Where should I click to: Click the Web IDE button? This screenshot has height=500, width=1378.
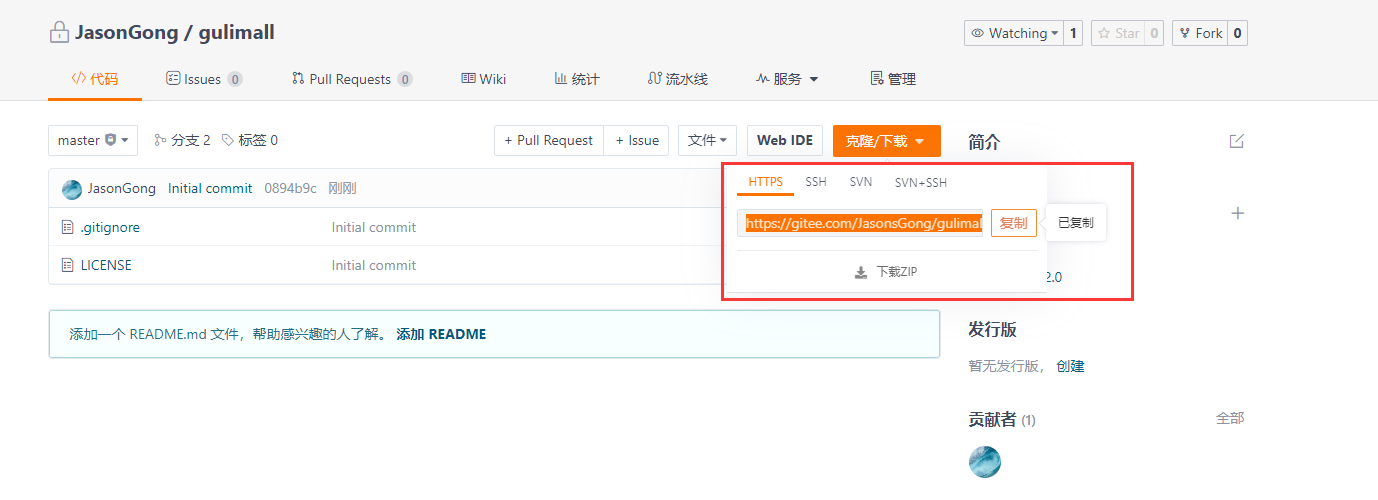[x=785, y=141]
